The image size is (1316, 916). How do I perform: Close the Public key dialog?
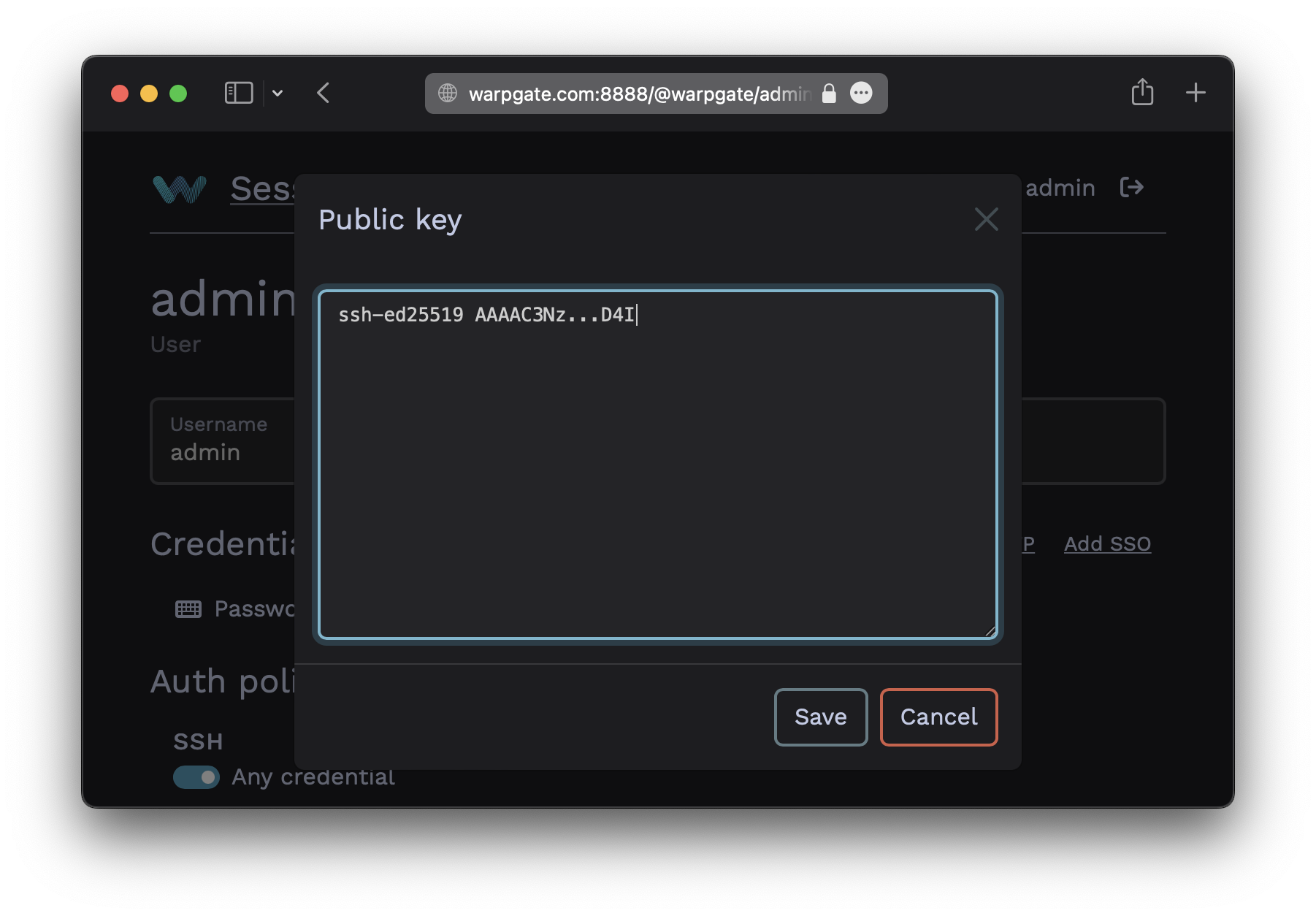pos(986,219)
